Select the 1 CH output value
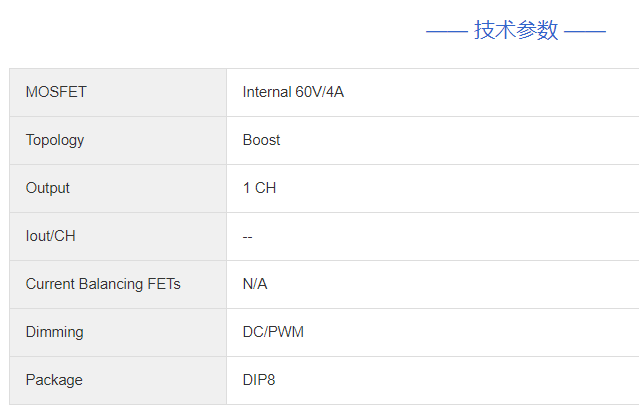Viewport: 639px width, 410px height. tap(259, 188)
